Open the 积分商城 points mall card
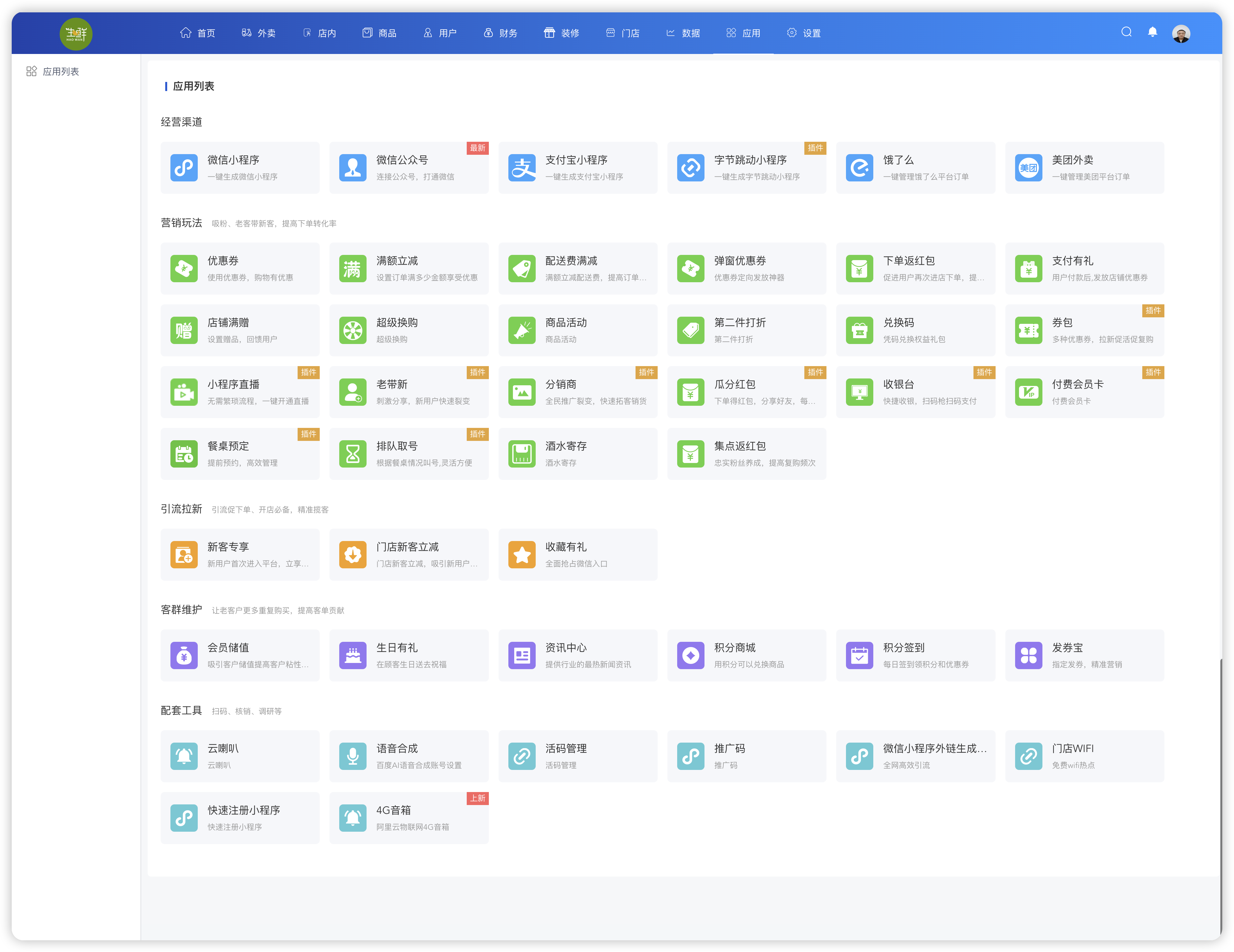 (x=746, y=655)
